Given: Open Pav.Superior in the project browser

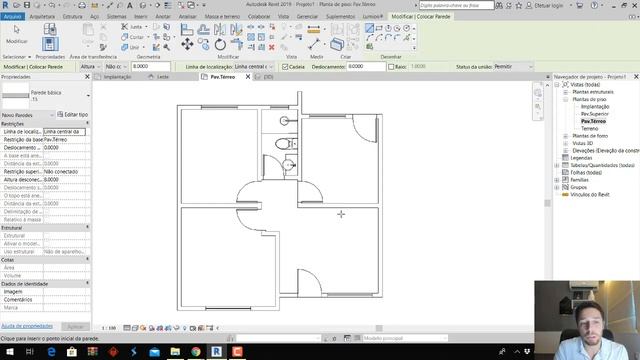Looking at the screenshot, I should [x=595, y=114].
